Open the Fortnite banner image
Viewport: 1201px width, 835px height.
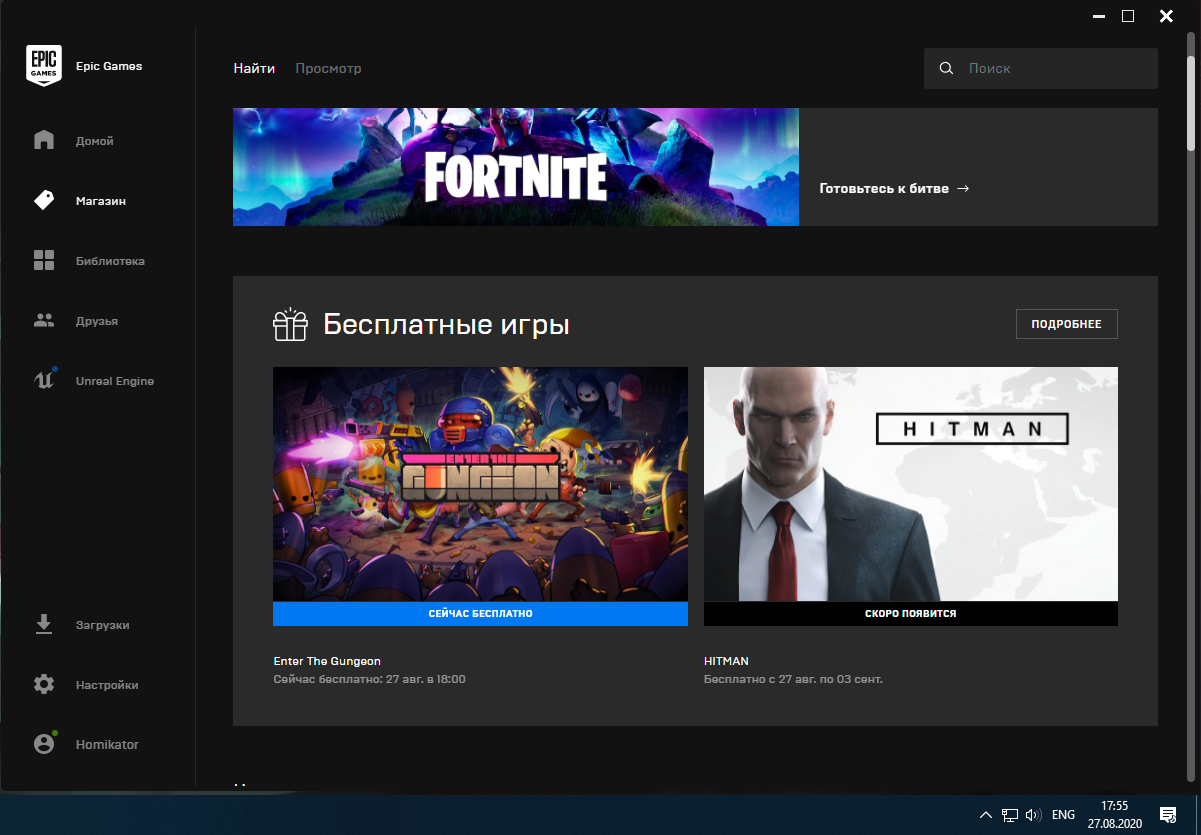pyautogui.click(x=516, y=167)
